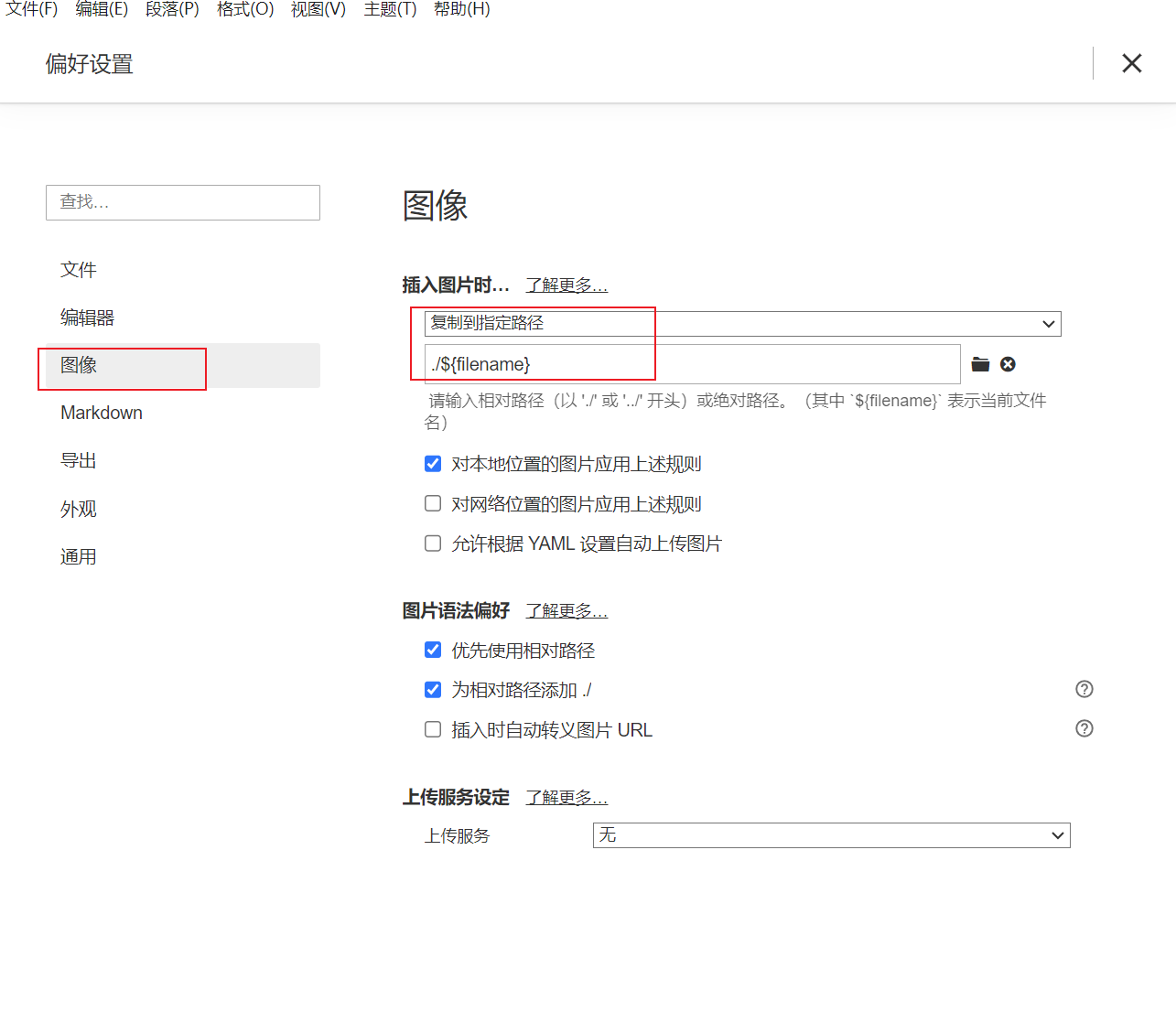Close the 偏好设置 preferences panel
The image size is (1176, 1033).
pos(1132,63)
